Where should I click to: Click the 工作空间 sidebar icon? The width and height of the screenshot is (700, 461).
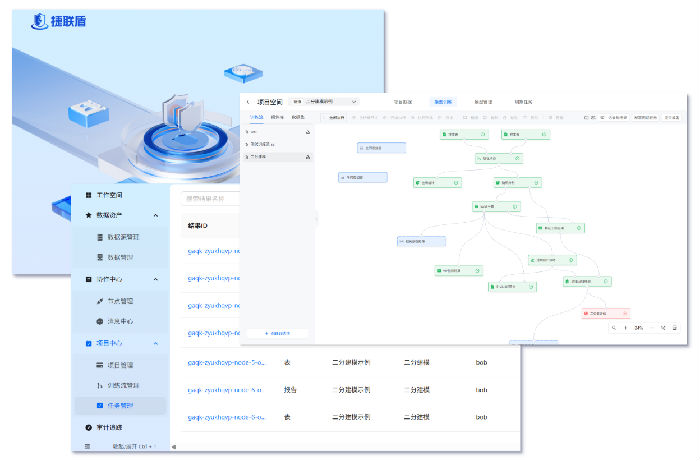coord(88,194)
